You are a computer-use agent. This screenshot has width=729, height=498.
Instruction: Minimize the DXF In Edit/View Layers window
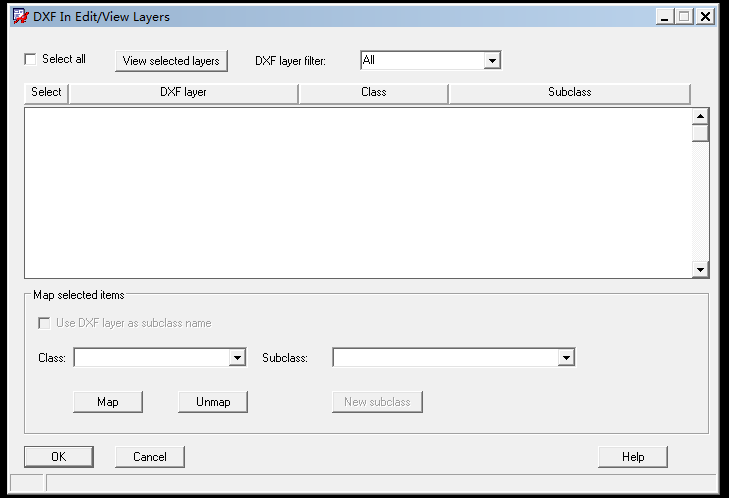pos(665,17)
